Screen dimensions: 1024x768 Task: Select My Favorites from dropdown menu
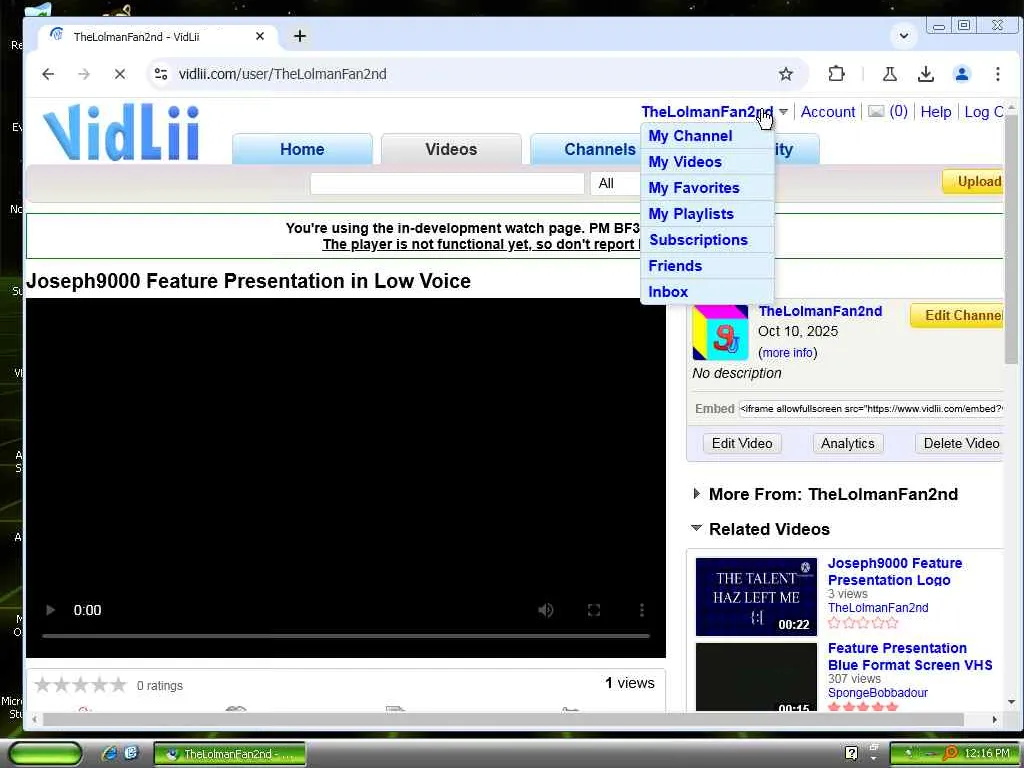tap(694, 188)
